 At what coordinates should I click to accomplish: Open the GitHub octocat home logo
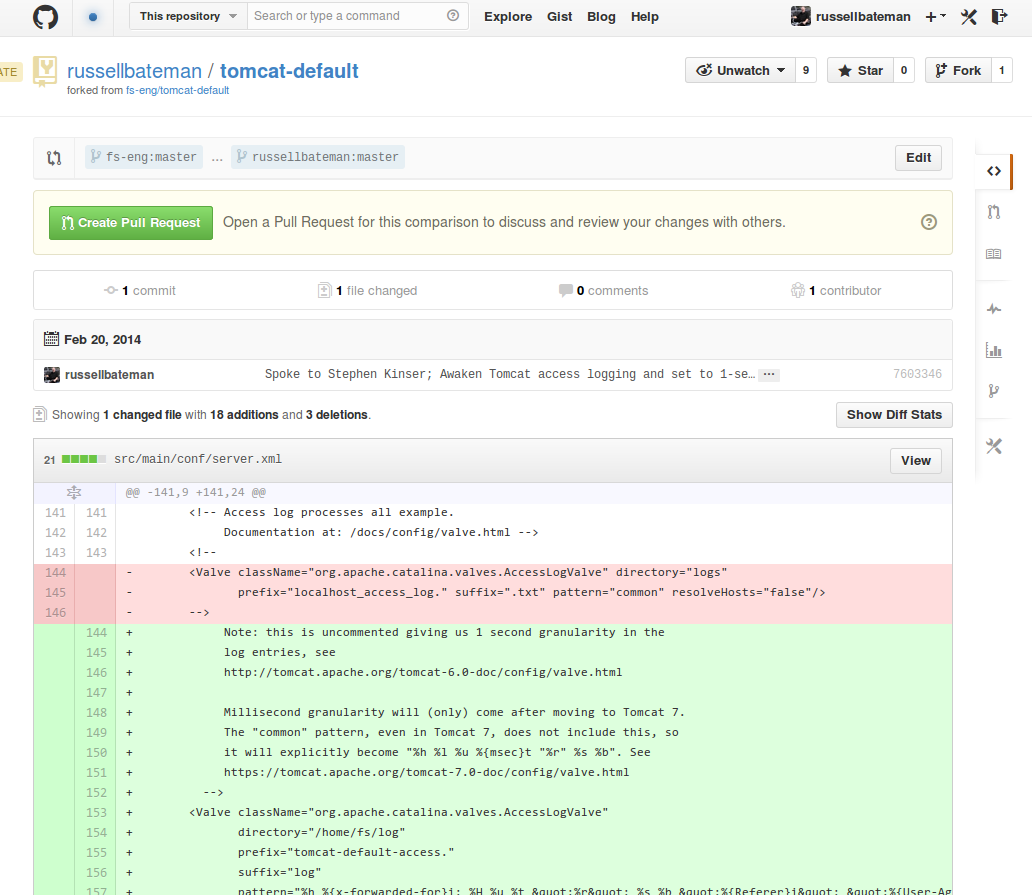pos(45,17)
